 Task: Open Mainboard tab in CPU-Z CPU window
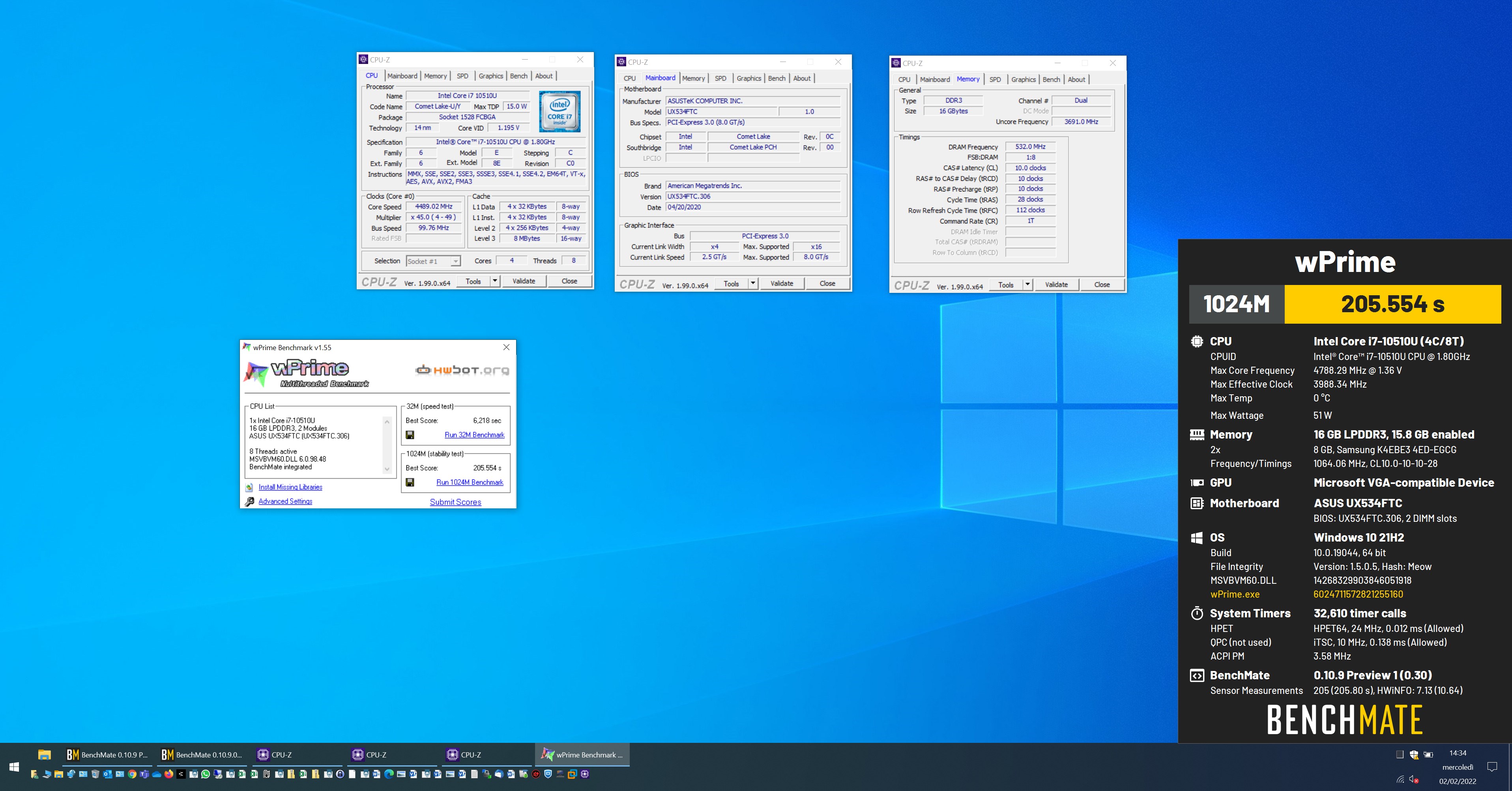tap(402, 76)
